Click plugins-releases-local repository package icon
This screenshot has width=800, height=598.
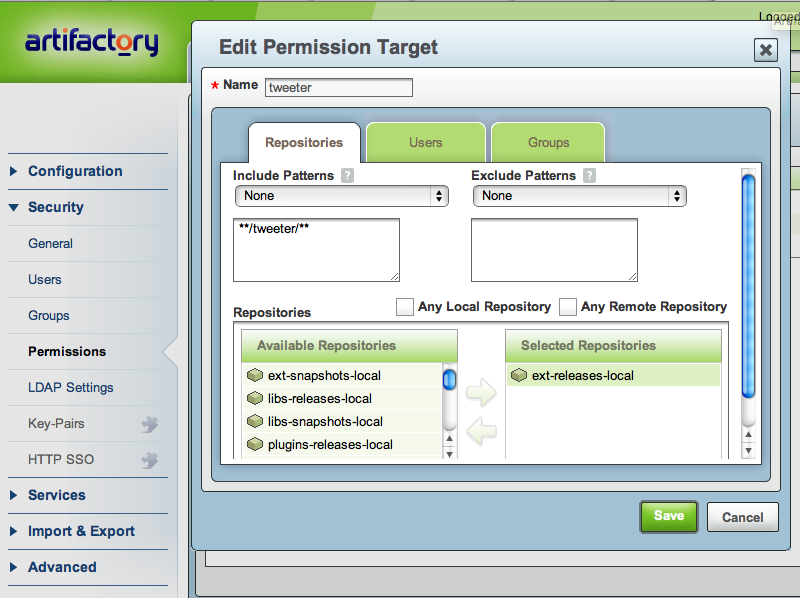click(255, 444)
